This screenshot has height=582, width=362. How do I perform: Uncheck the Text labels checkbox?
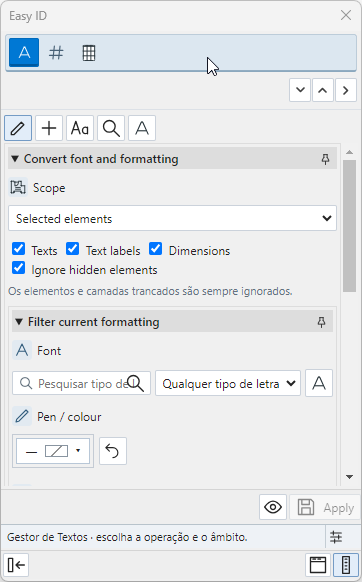click(x=72, y=249)
